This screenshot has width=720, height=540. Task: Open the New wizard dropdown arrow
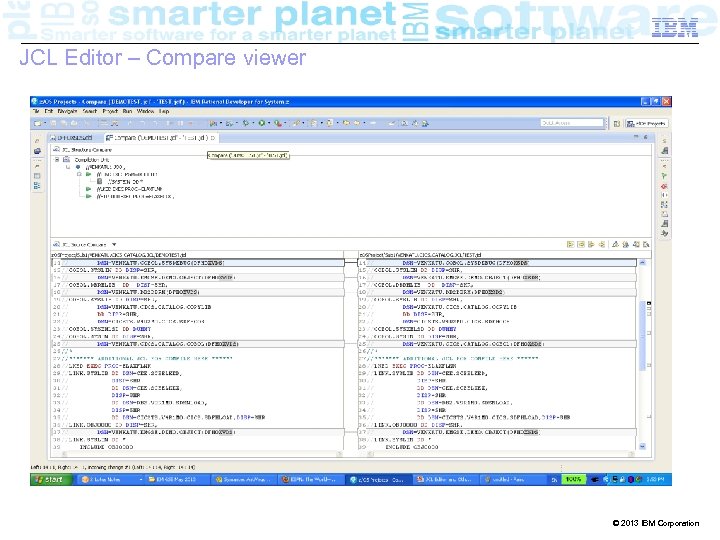pos(45,123)
